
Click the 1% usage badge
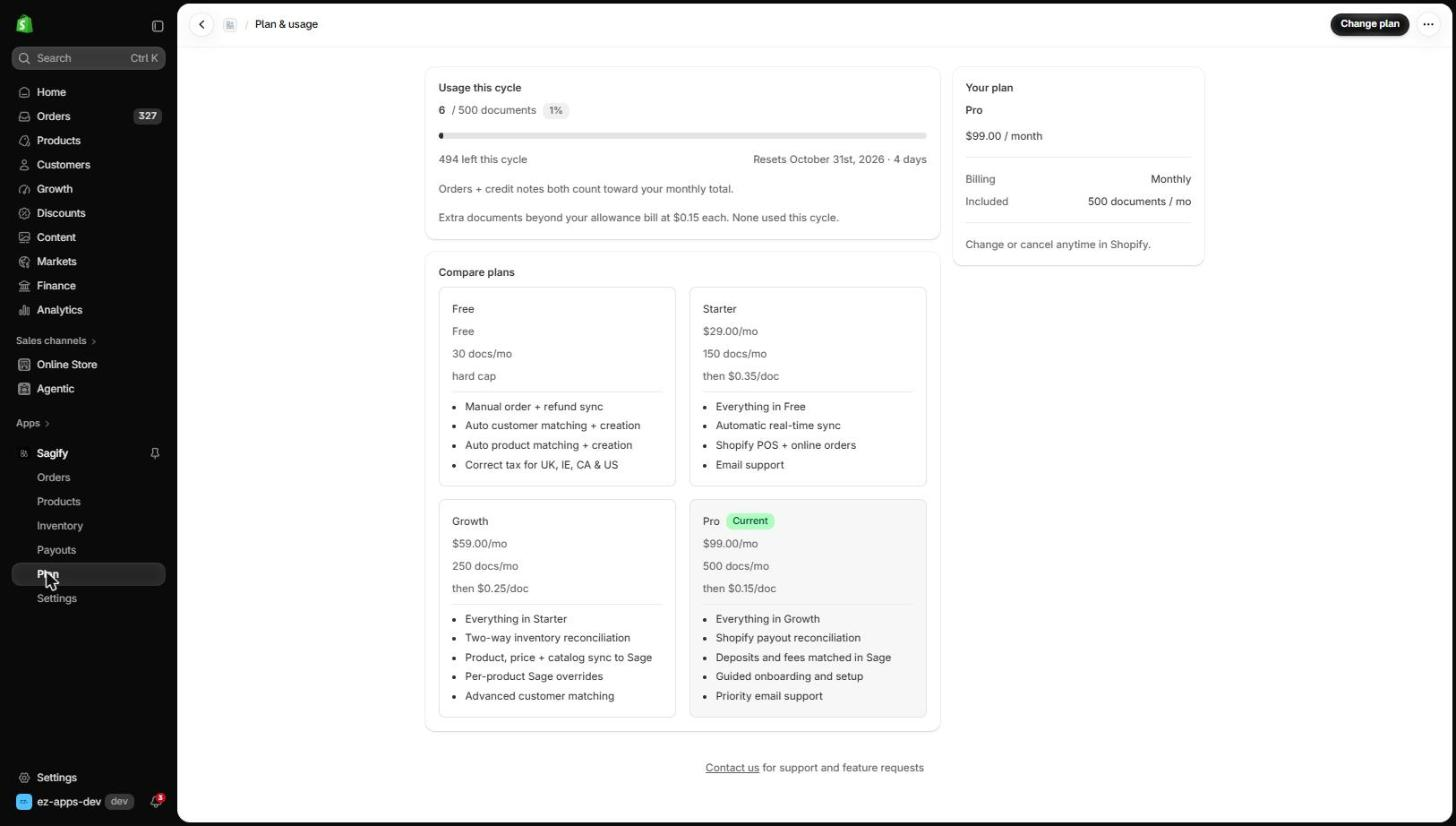[x=556, y=110]
